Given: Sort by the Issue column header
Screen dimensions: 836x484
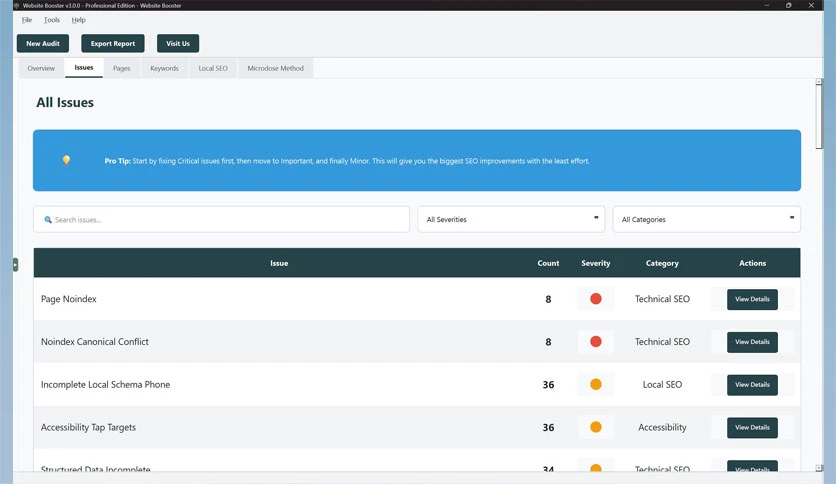Looking at the screenshot, I should 279,263.
